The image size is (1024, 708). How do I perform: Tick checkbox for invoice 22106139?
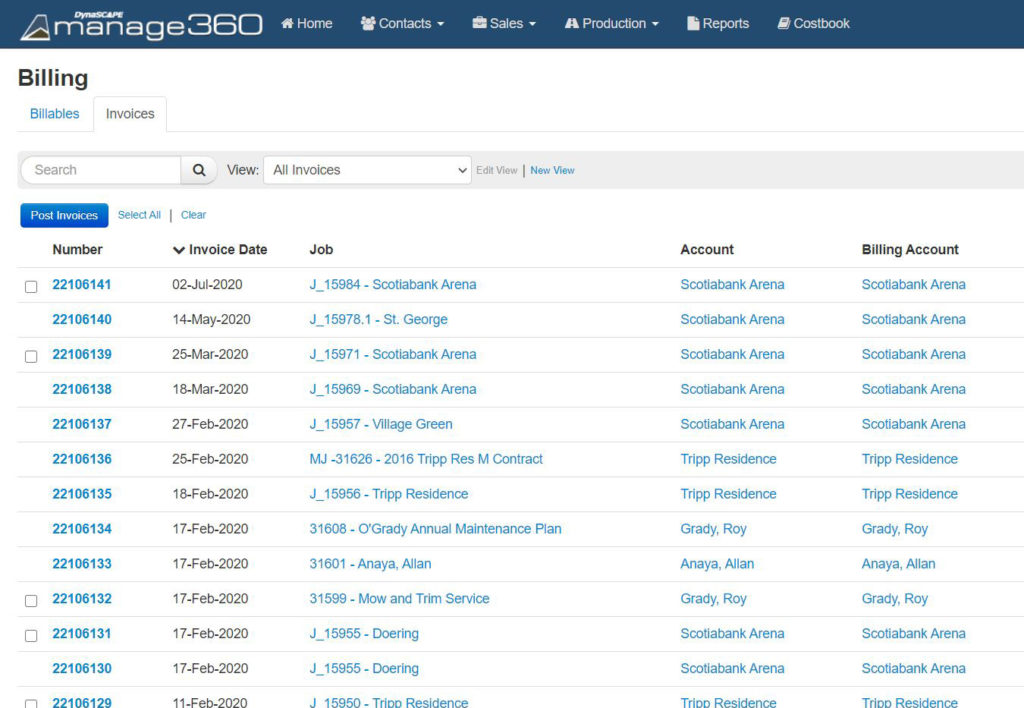pyautogui.click(x=31, y=357)
